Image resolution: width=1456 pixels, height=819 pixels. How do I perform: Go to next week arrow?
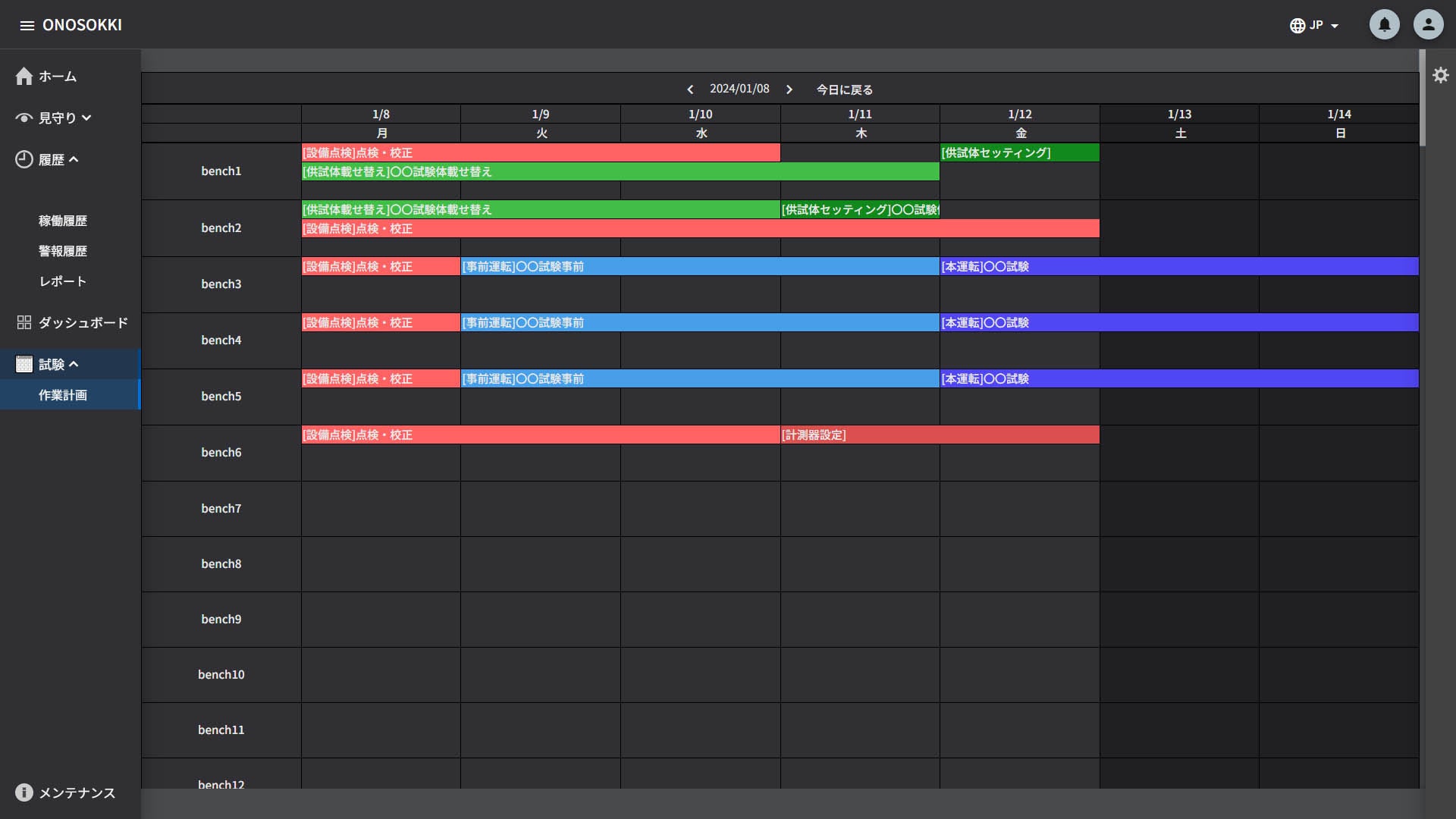click(789, 89)
